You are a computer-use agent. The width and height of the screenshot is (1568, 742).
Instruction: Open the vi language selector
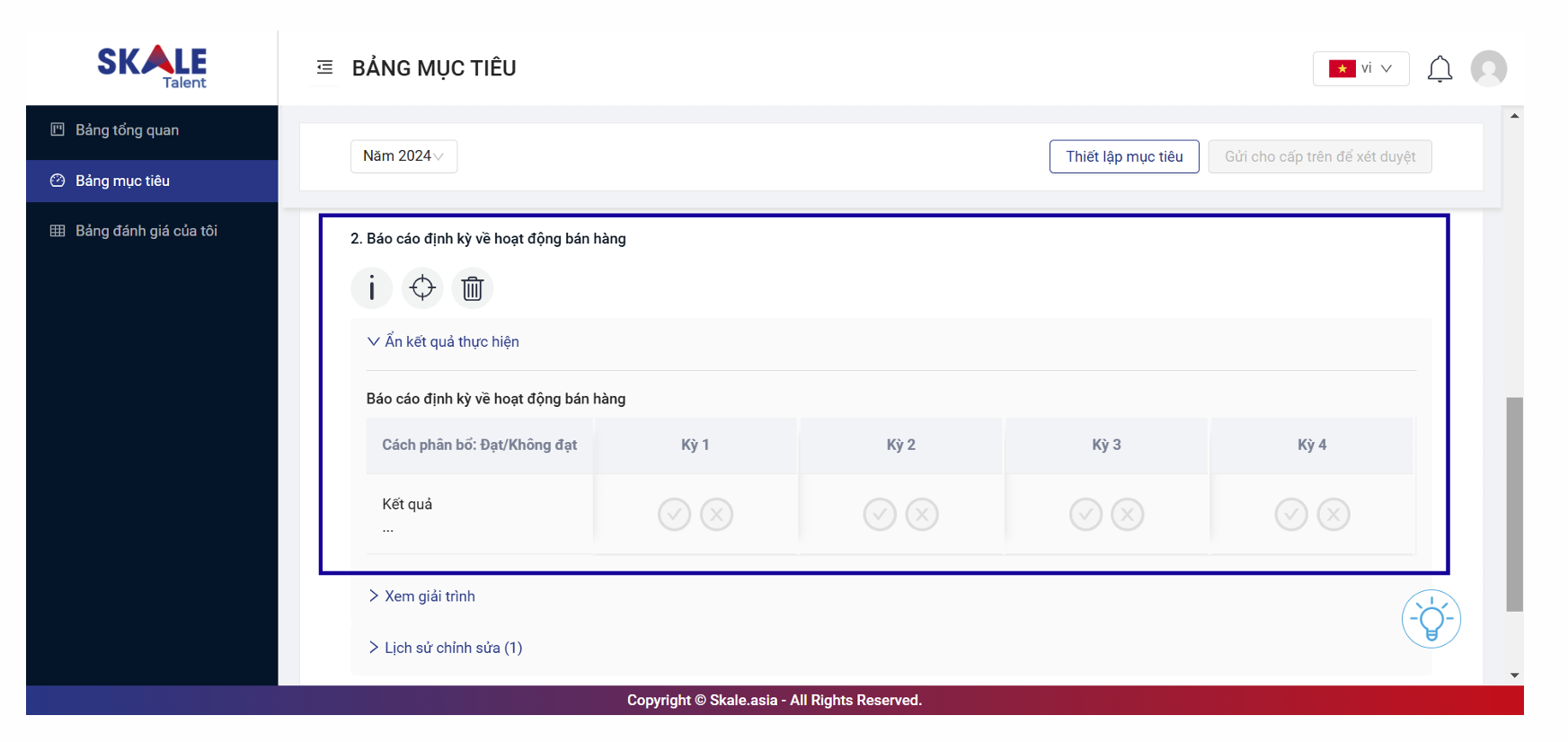tap(1360, 69)
